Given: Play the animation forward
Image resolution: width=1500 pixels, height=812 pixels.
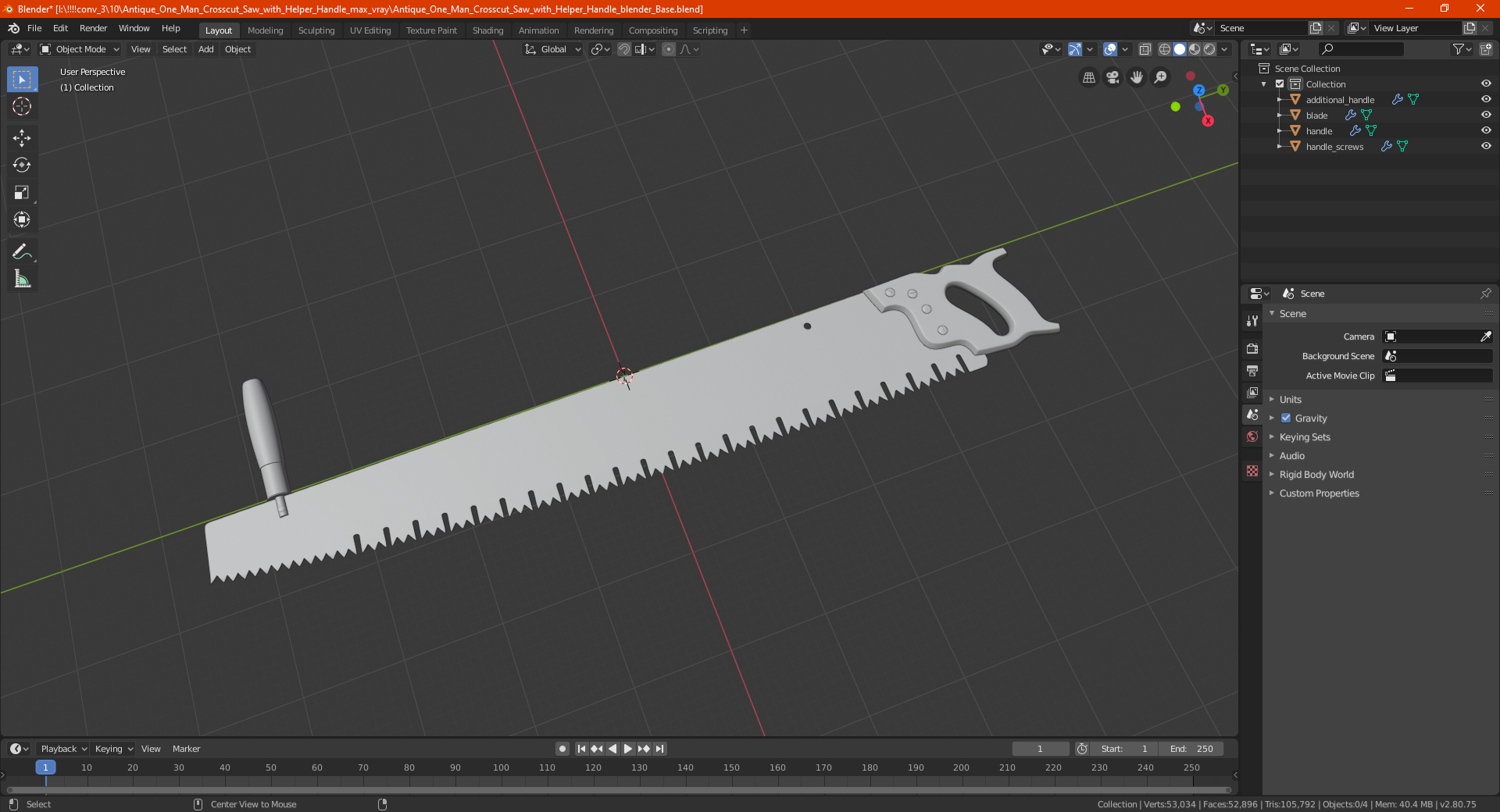Looking at the screenshot, I should click(627, 749).
